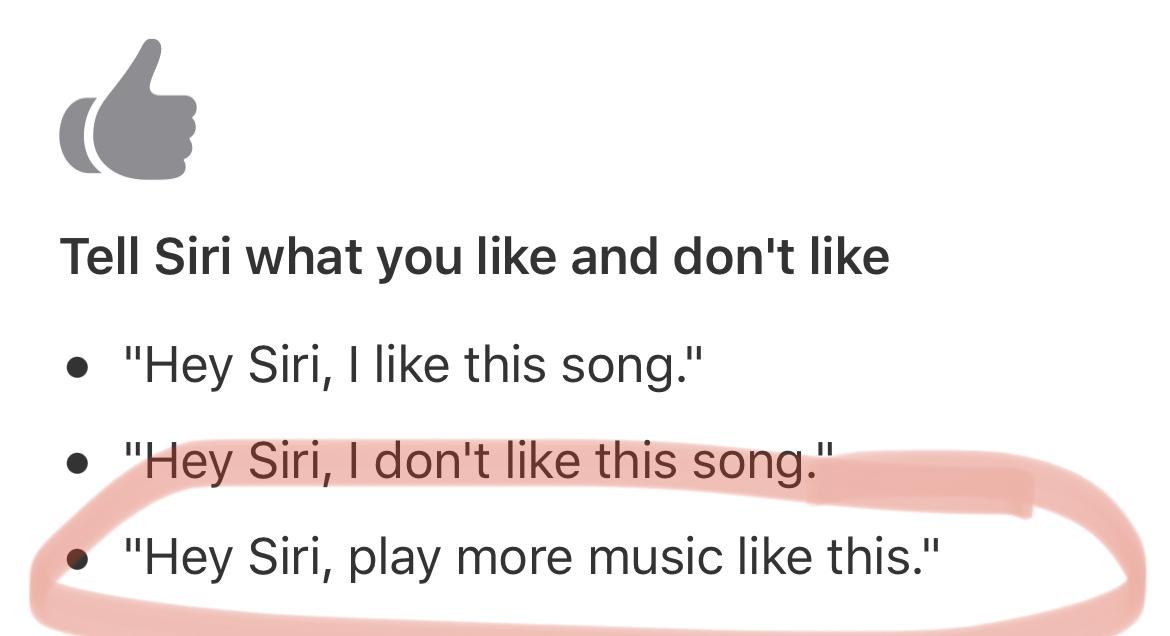Tap "Hey Siri, play more music like this."

(x=532, y=557)
